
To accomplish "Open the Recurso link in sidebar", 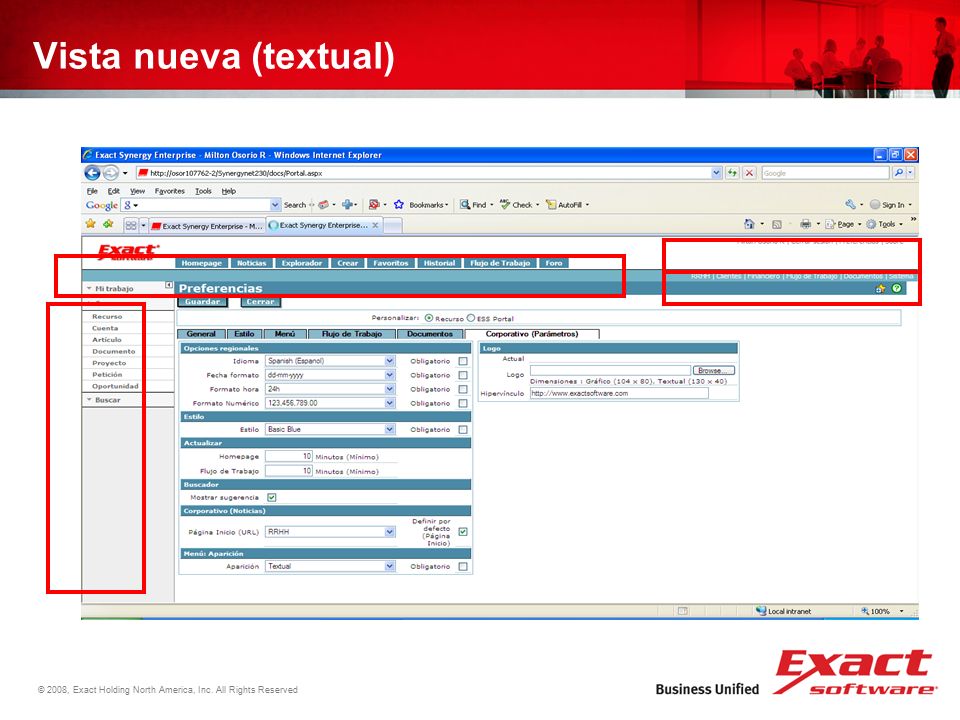I will click(x=107, y=317).
